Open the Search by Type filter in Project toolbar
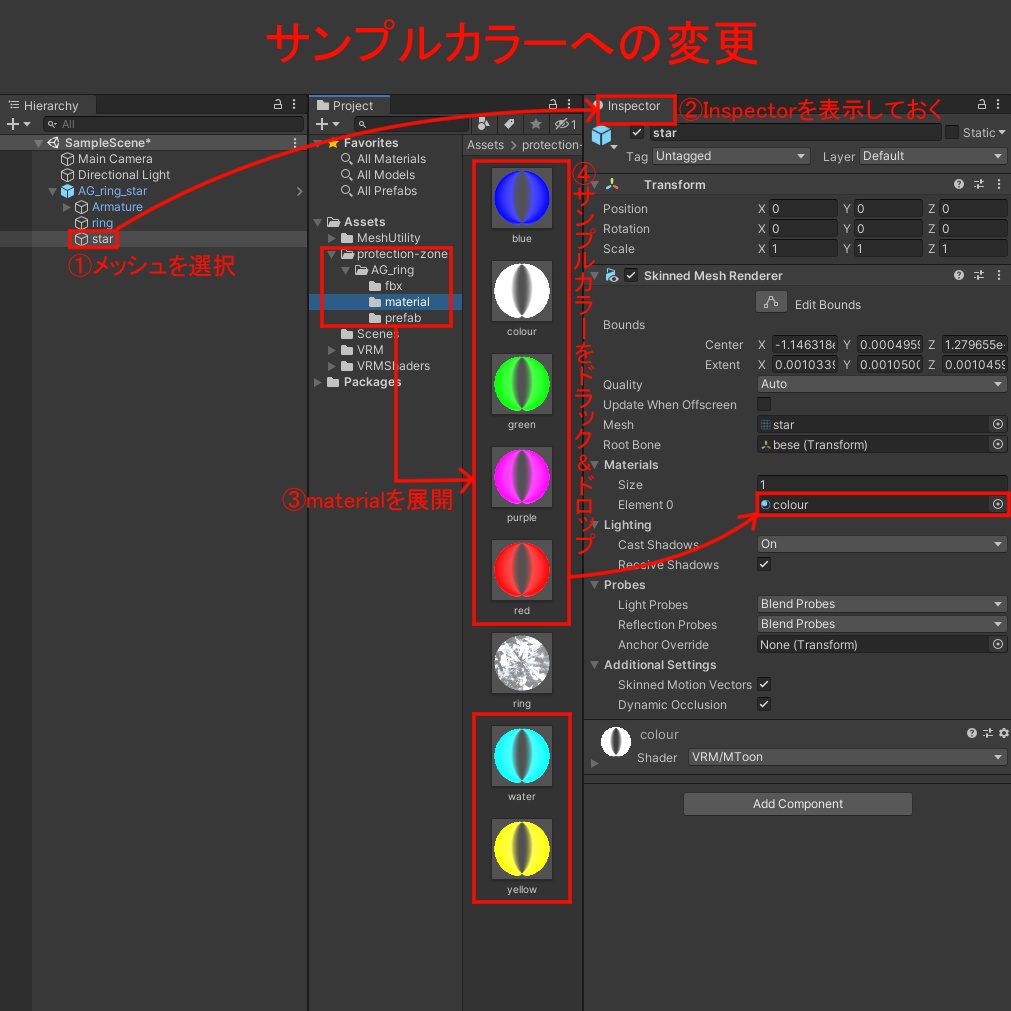The height and width of the screenshot is (1011, 1011). [x=484, y=123]
